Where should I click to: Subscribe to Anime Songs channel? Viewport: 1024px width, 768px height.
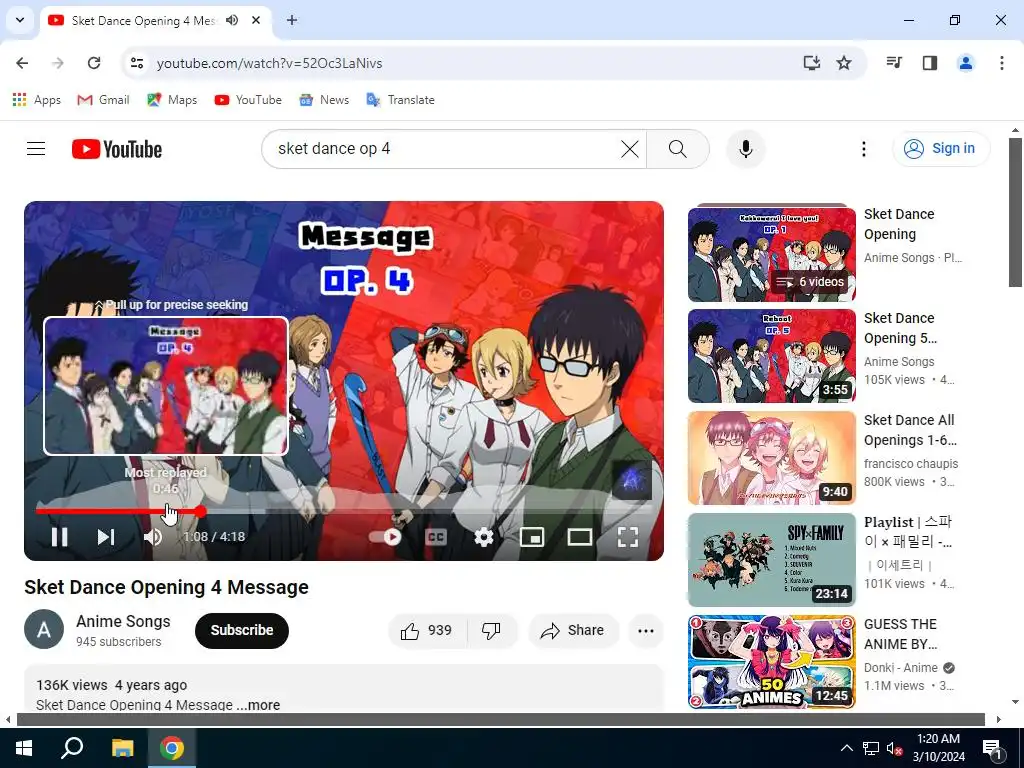pyautogui.click(x=242, y=631)
